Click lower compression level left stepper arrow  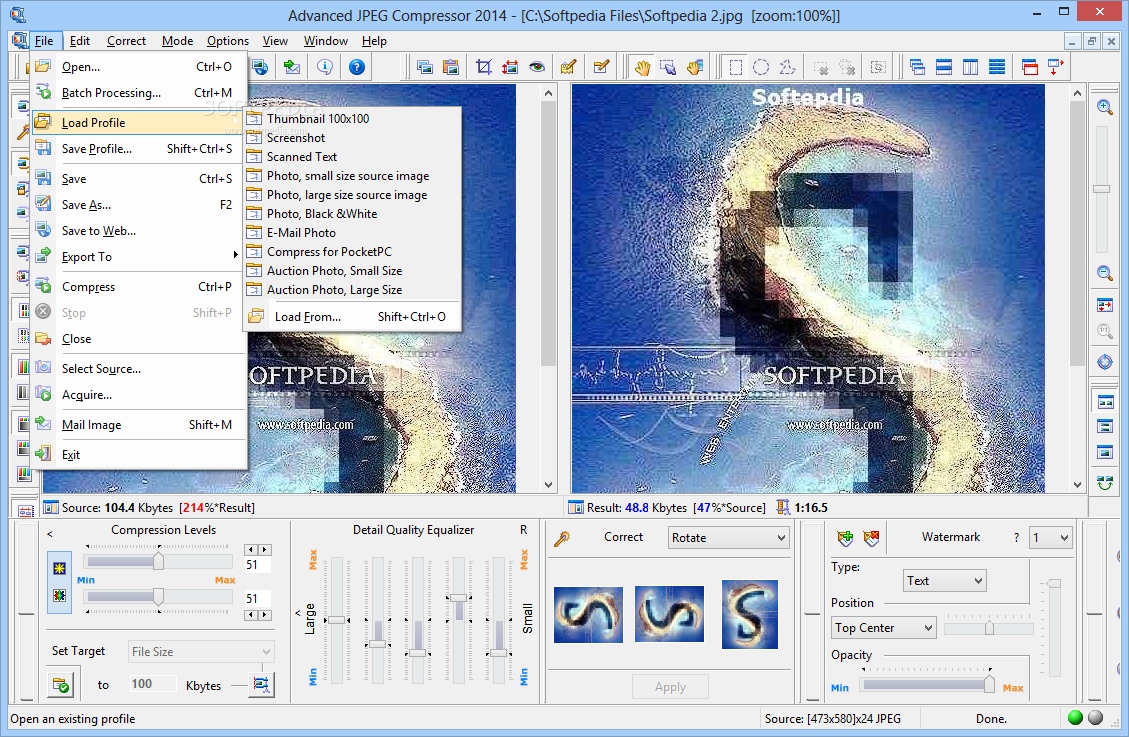(251, 615)
